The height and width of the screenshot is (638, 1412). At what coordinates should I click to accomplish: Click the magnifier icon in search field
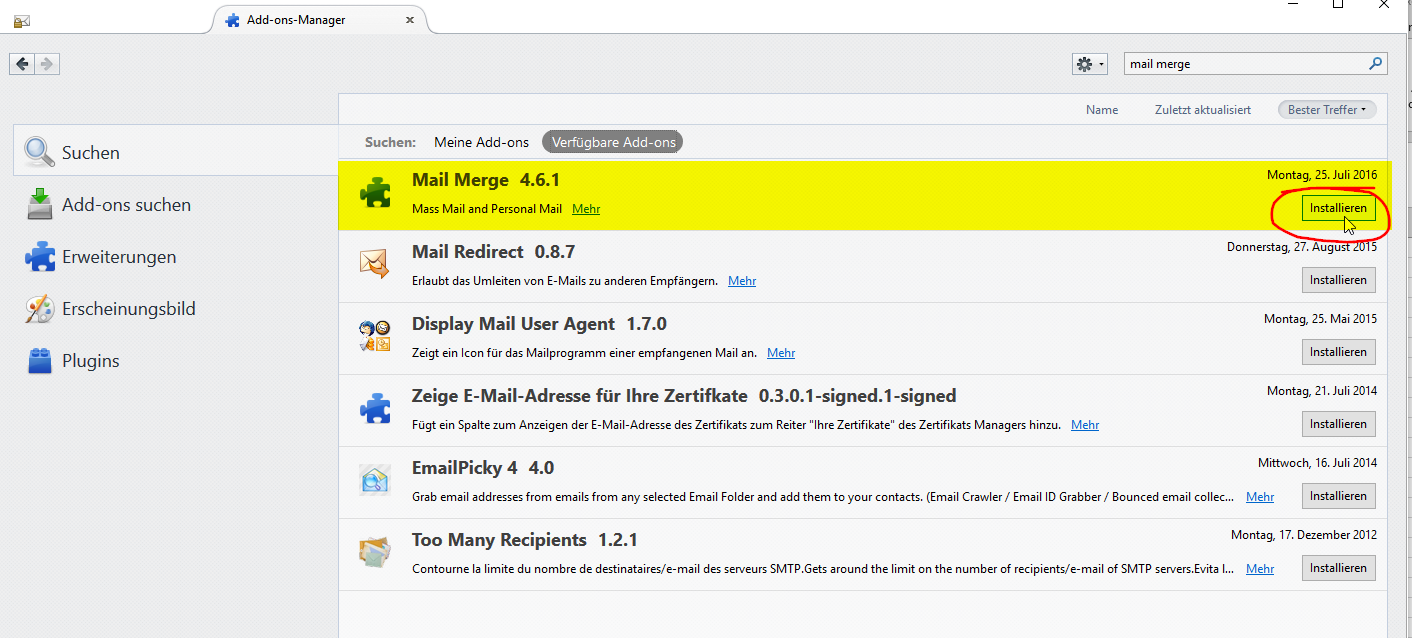point(1376,63)
